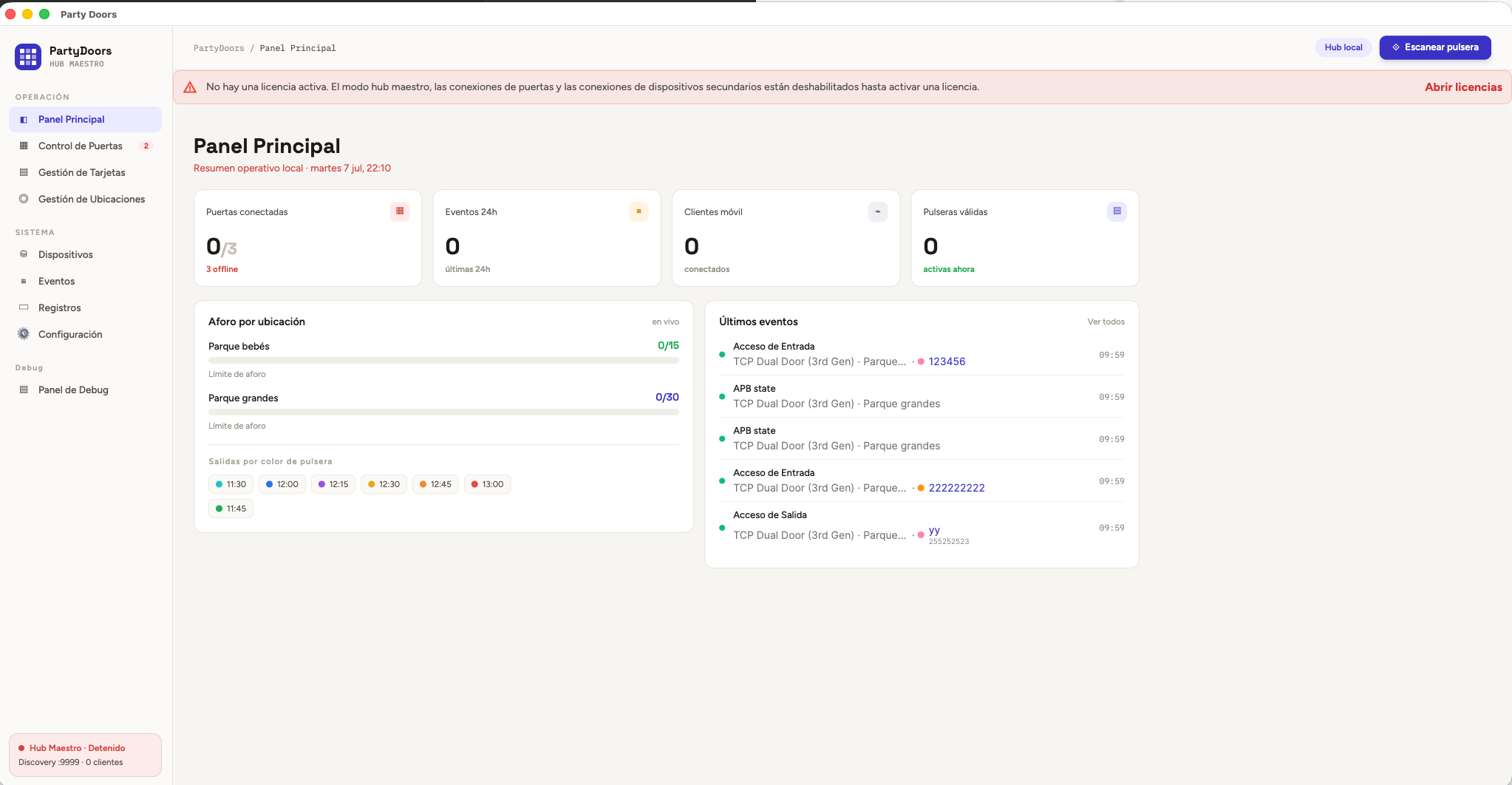Click the Gestión de Ubicaciones circle icon

click(x=24, y=199)
